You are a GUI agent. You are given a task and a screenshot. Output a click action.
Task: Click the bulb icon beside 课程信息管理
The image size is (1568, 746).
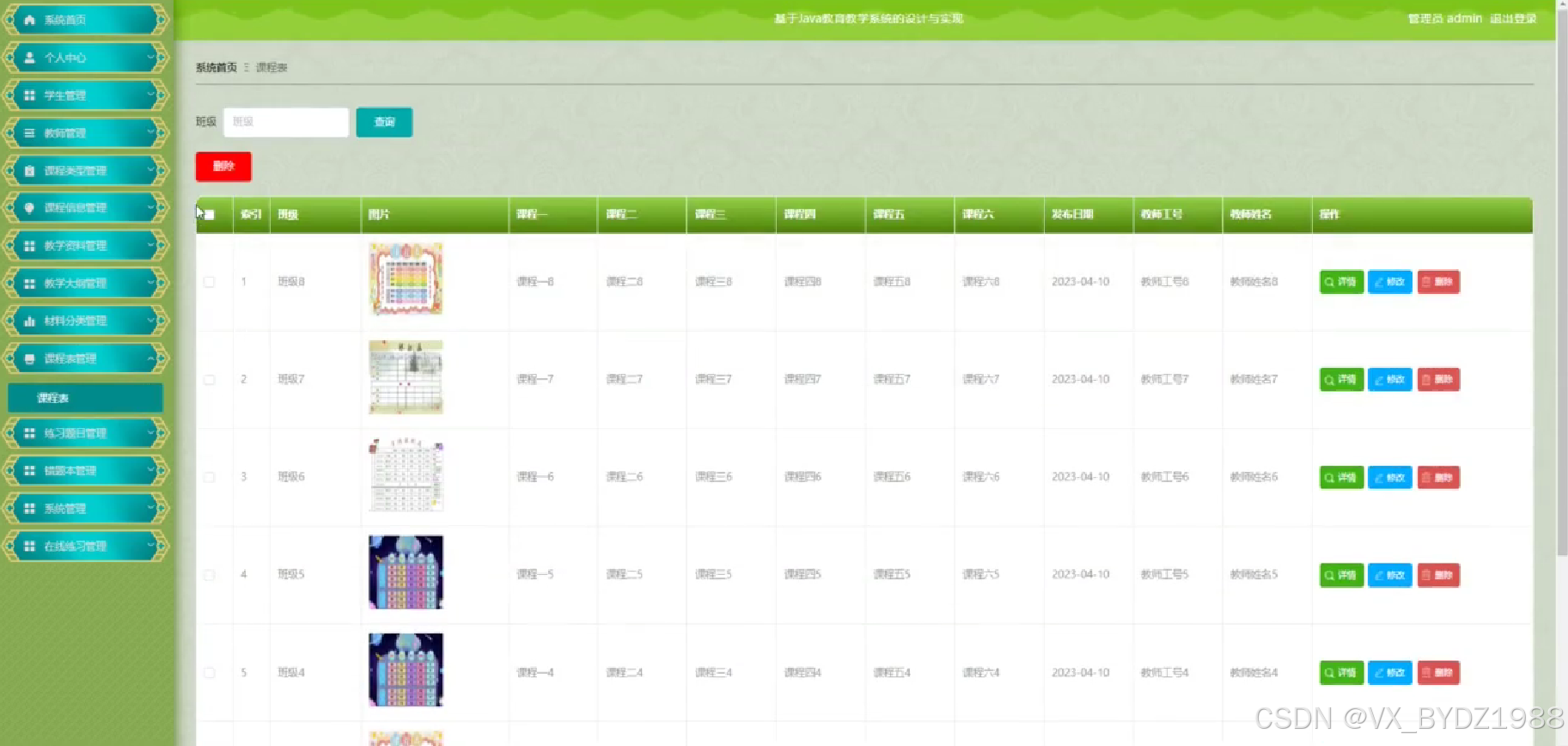tap(29, 208)
